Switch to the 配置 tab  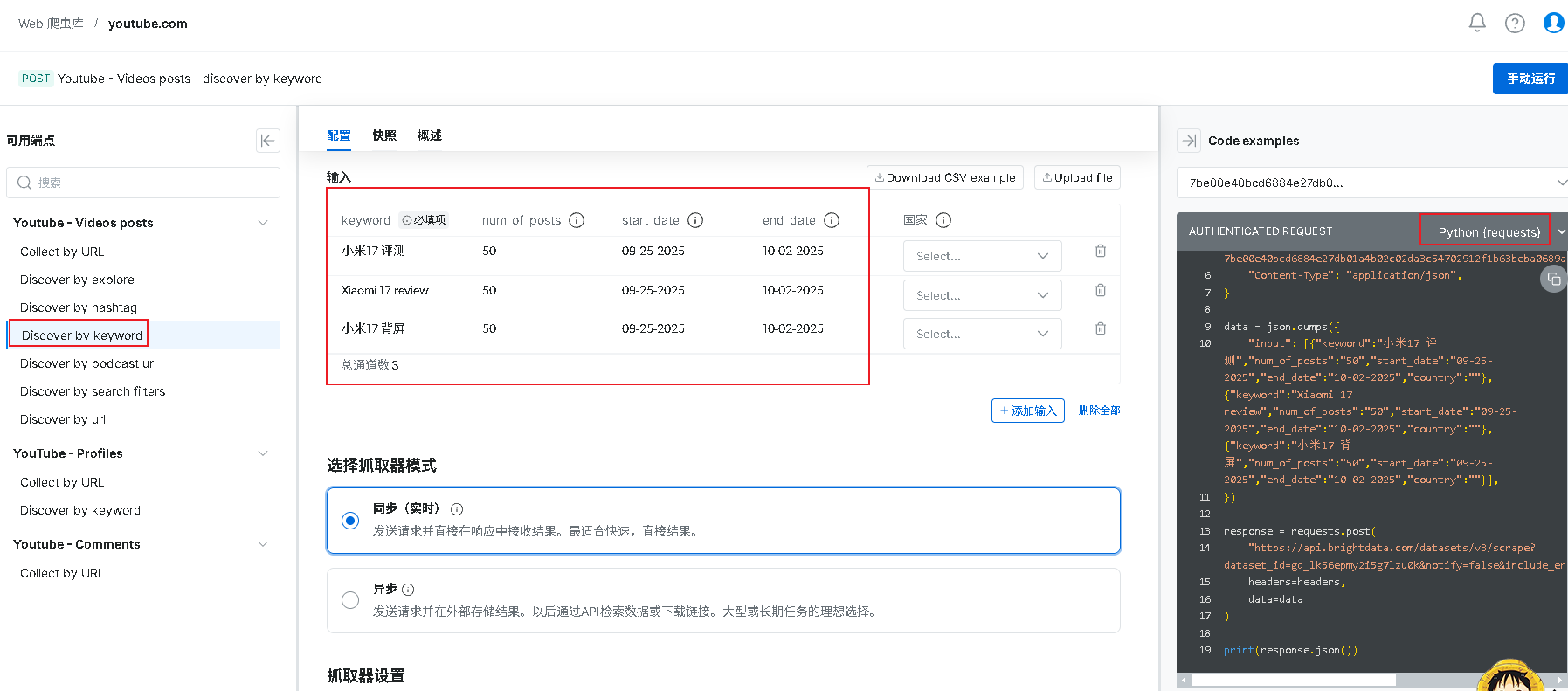[x=339, y=135]
